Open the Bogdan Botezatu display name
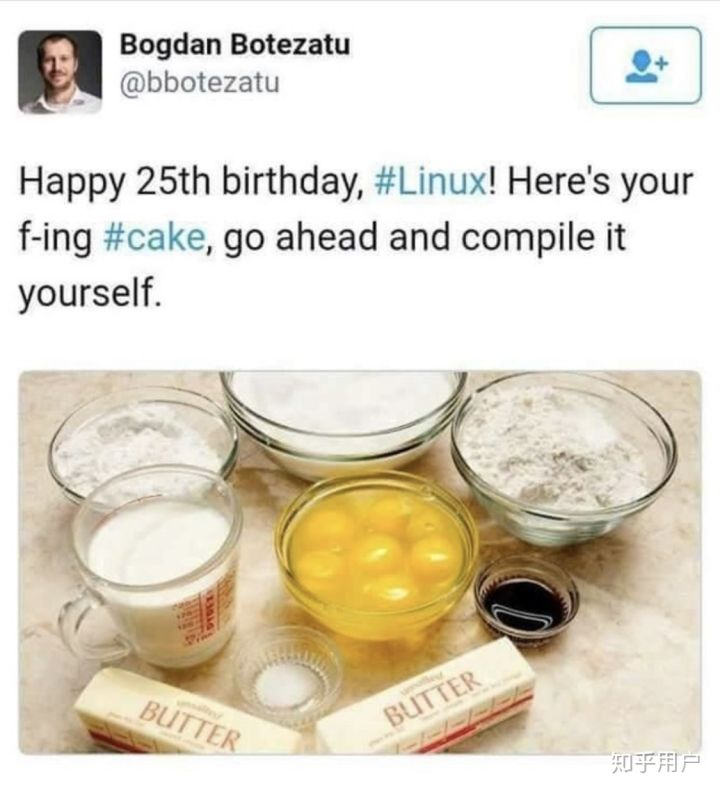 pyautogui.click(x=235, y=45)
